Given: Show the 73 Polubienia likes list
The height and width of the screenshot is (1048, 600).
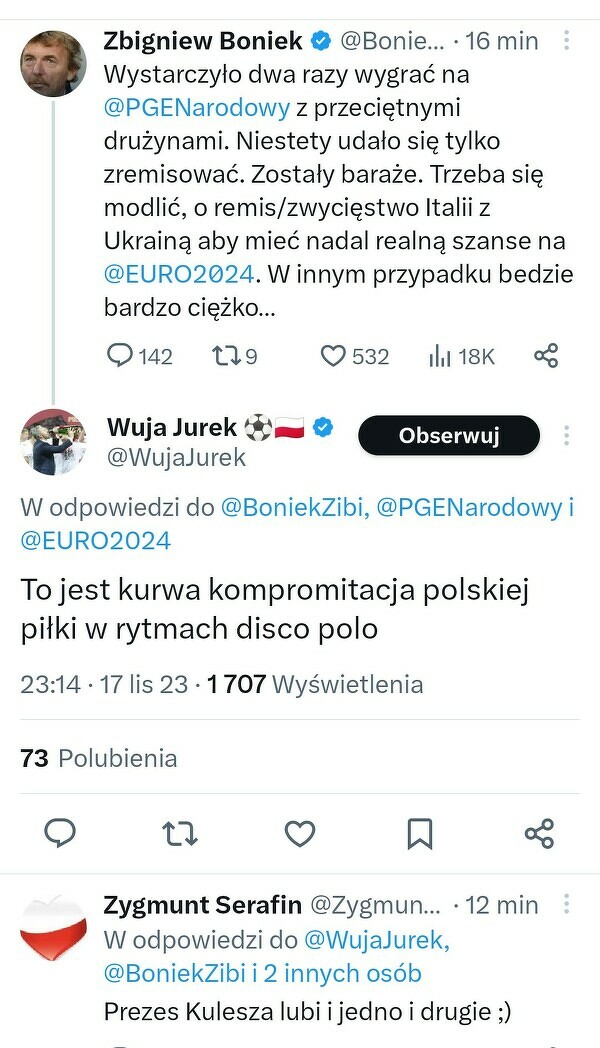Looking at the screenshot, I should [x=99, y=758].
